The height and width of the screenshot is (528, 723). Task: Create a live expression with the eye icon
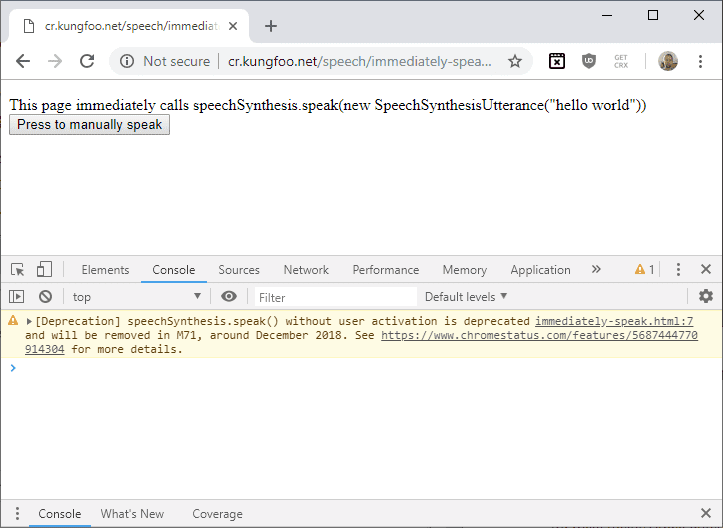click(x=229, y=297)
